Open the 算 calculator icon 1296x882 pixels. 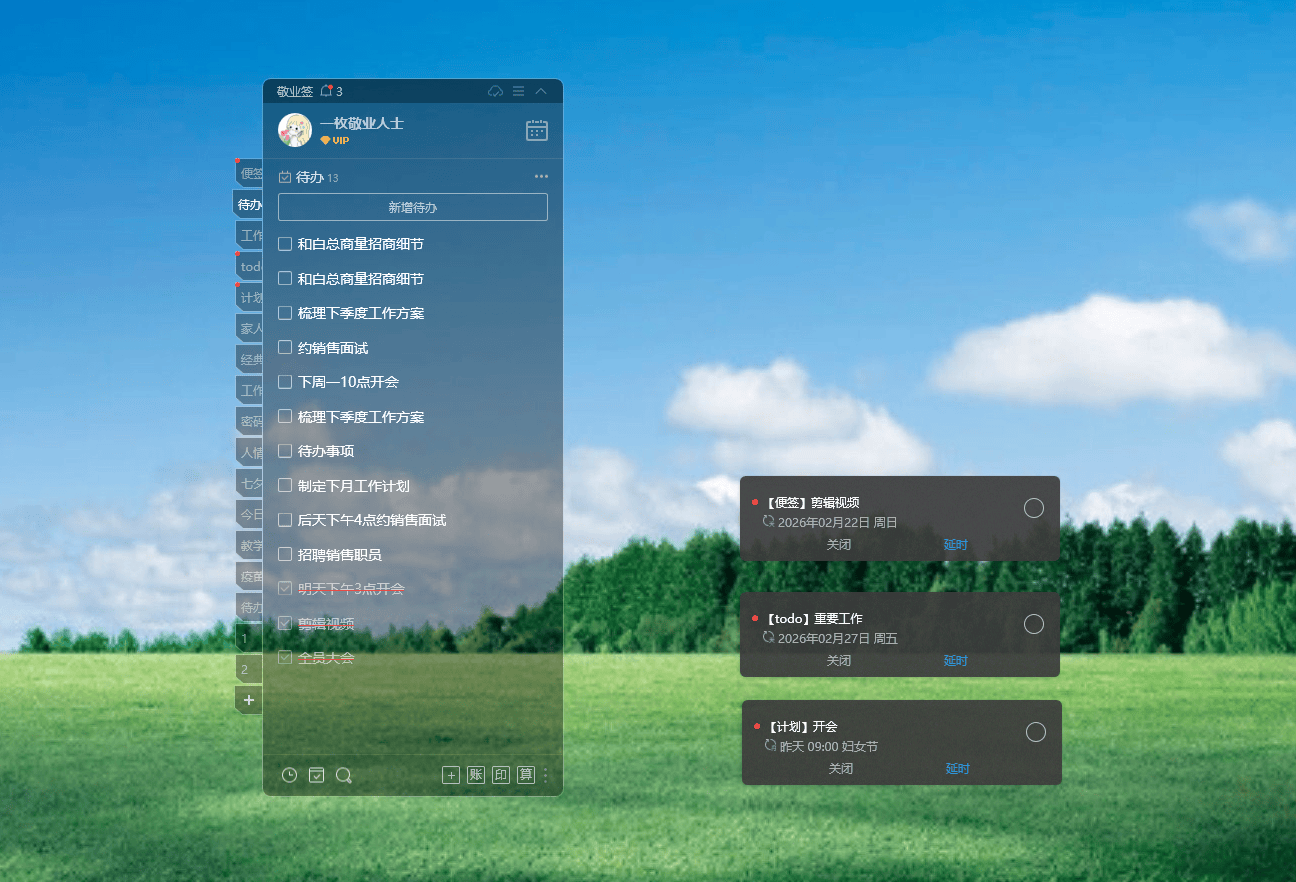[526, 775]
